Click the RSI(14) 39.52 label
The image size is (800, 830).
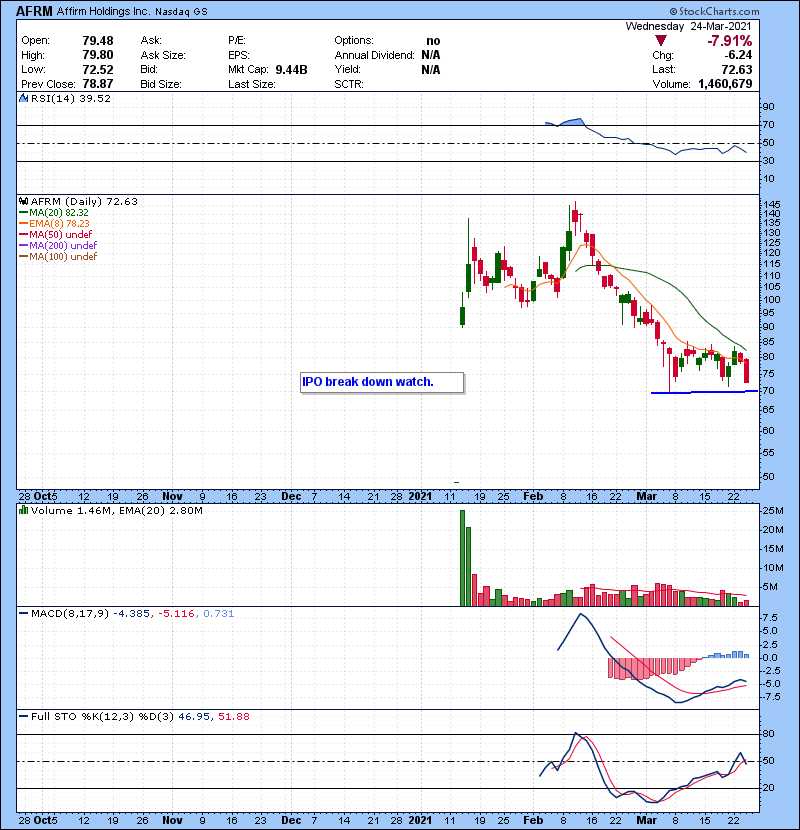coord(71,98)
